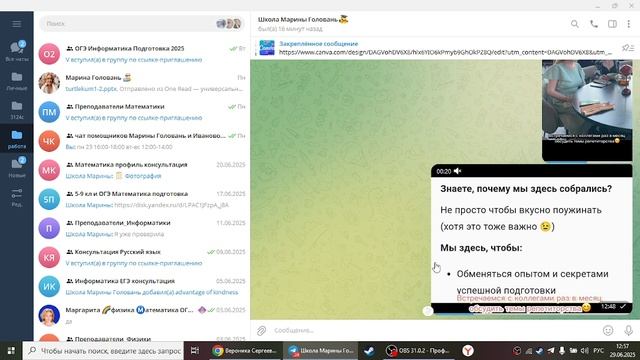This screenshot has height=360, width=640.
Task: Open the 'Новые' chat folder
Action: 17,168
